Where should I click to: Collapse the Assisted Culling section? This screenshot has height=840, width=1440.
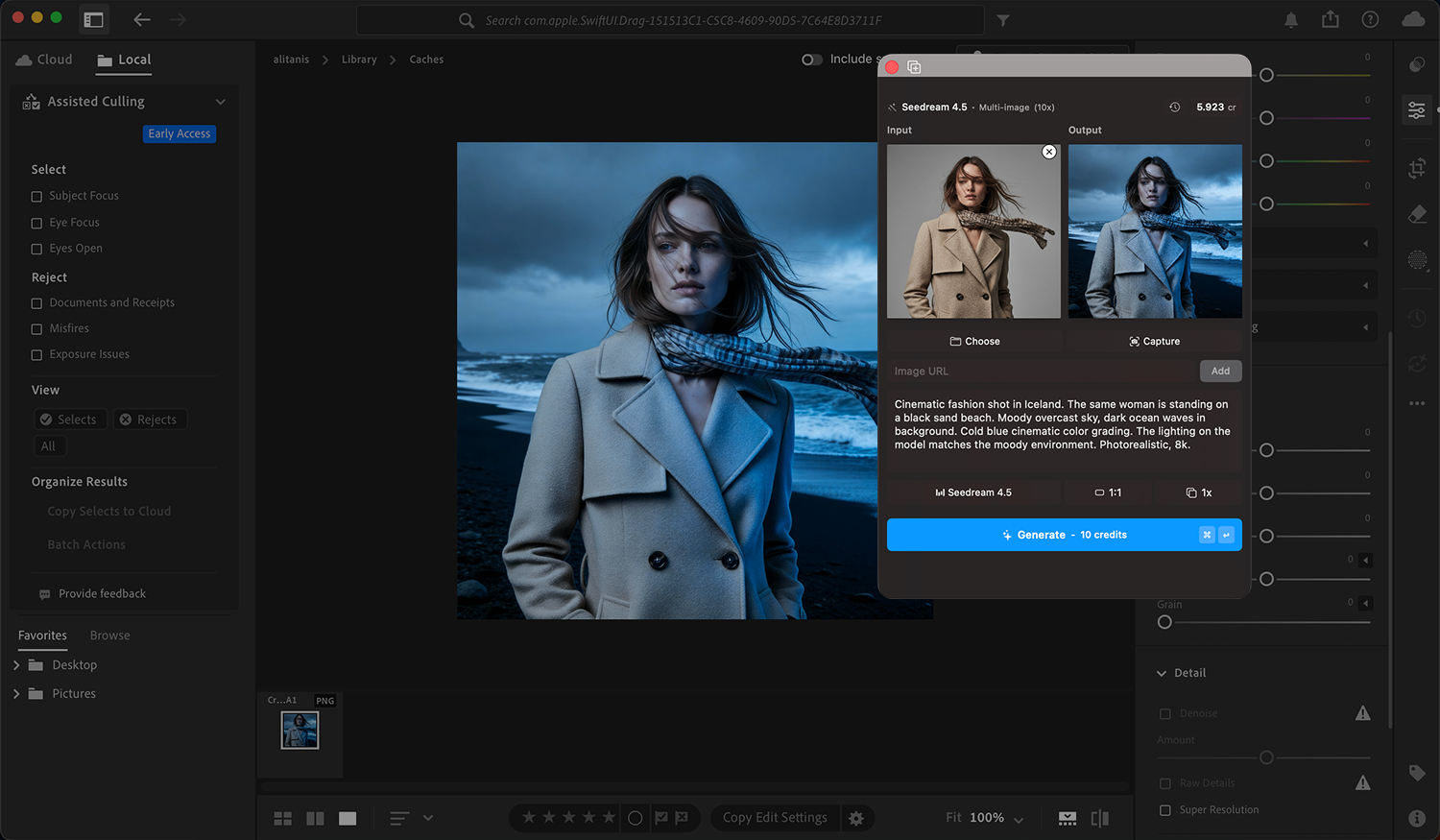click(x=221, y=101)
